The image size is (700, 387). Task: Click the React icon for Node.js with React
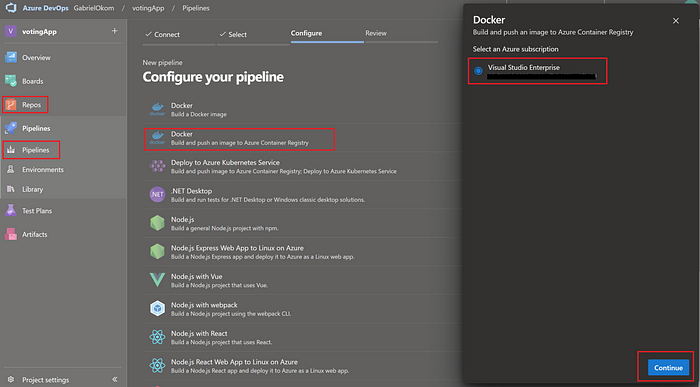click(157, 337)
